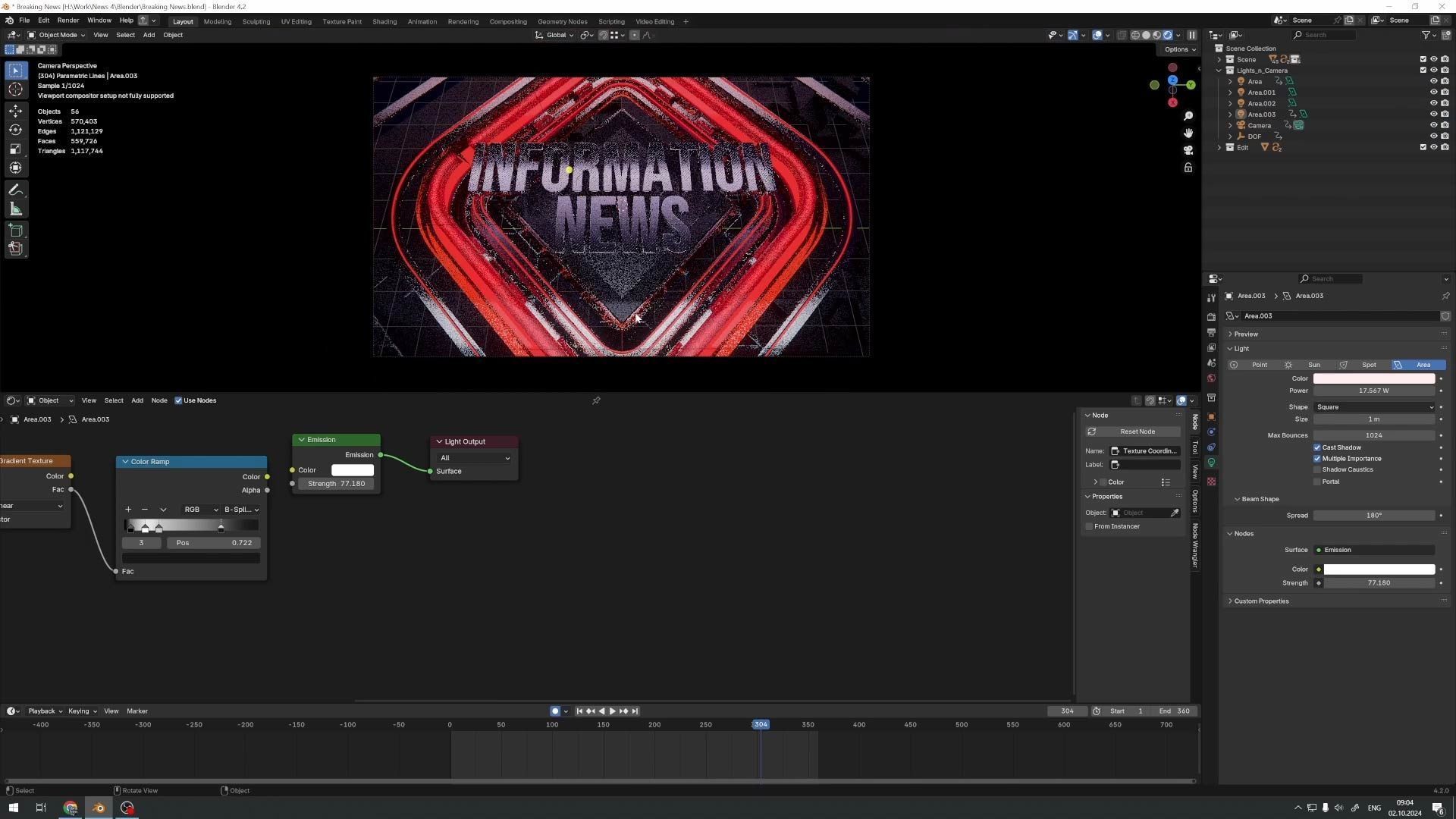Hide Area.002 light using eye icon
1456x819 pixels.
click(1433, 103)
